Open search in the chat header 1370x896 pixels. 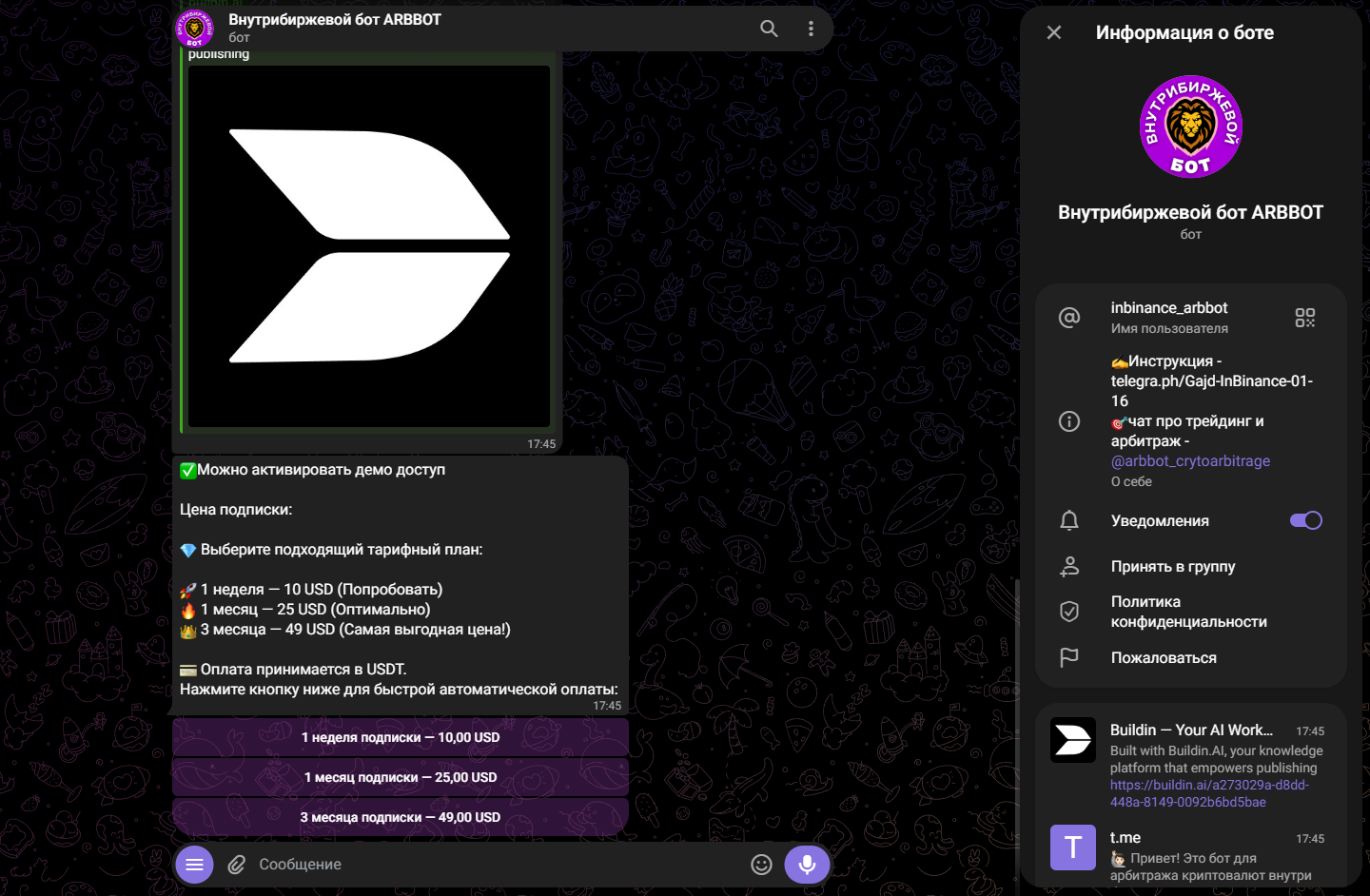pos(769,29)
